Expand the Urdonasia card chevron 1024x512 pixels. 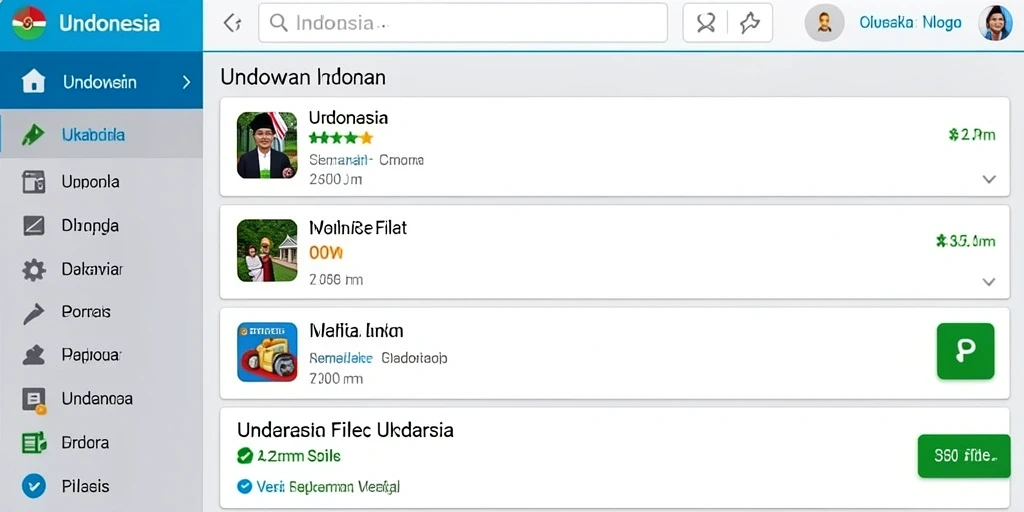pyautogui.click(x=989, y=179)
